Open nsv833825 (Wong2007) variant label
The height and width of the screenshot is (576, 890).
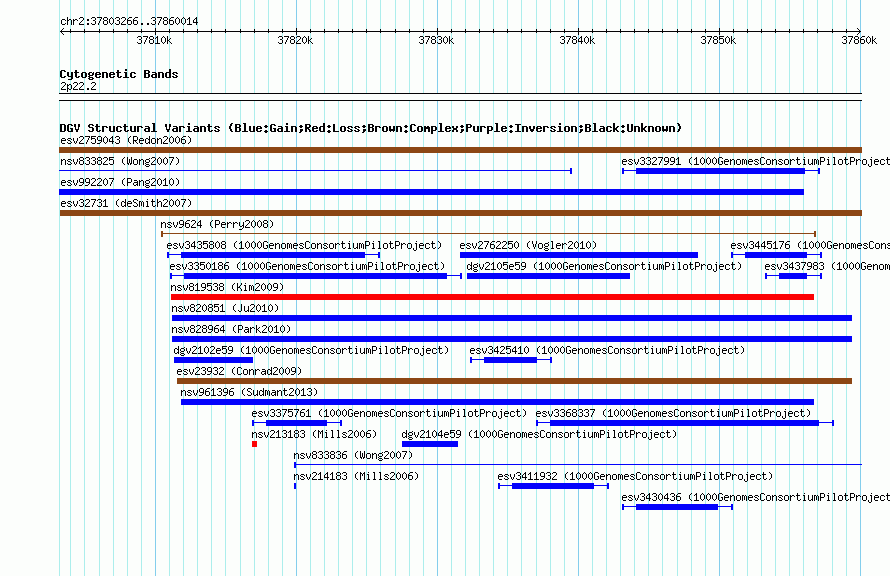coord(120,161)
